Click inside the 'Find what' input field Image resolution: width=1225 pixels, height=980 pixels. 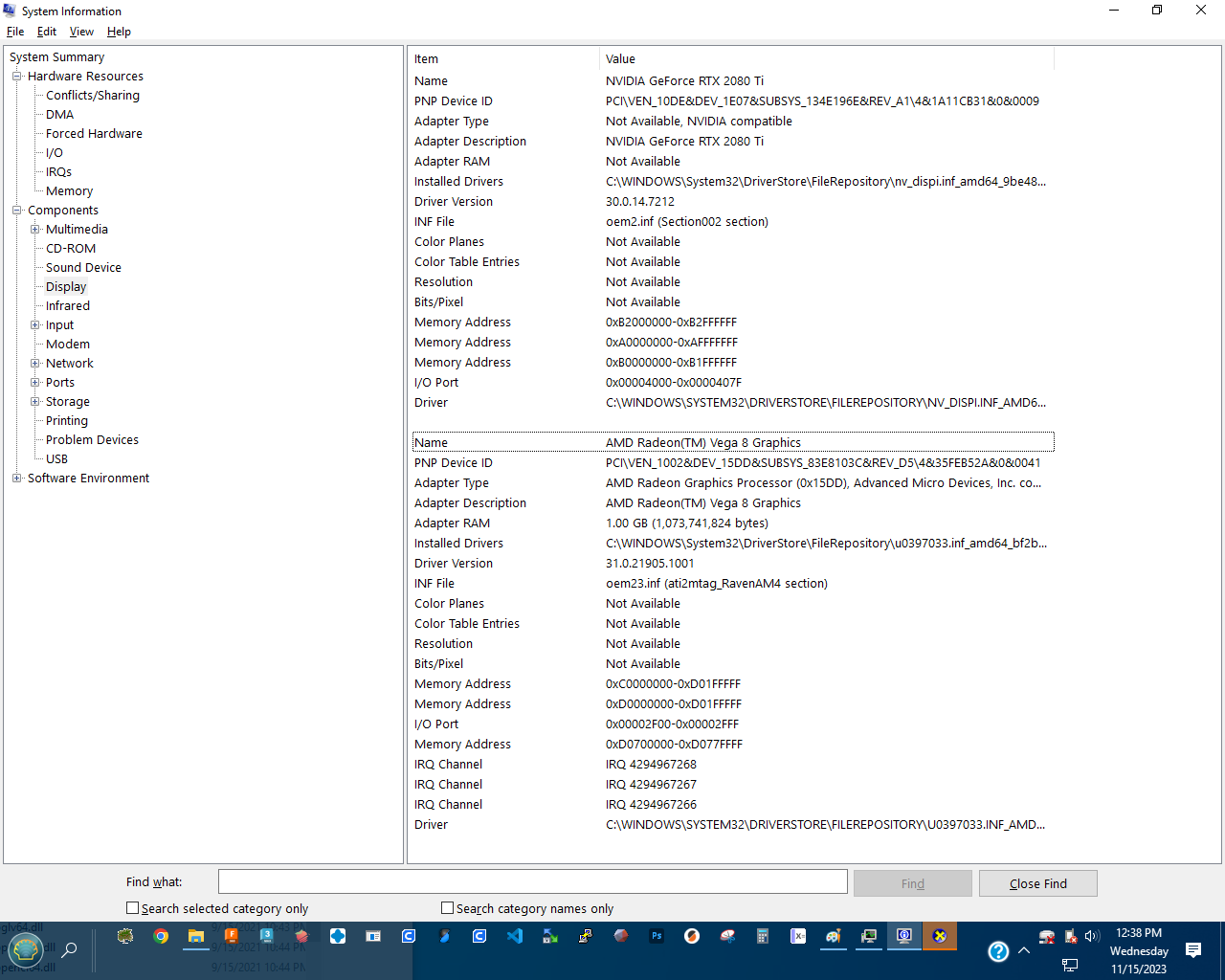(x=532, y=881)
